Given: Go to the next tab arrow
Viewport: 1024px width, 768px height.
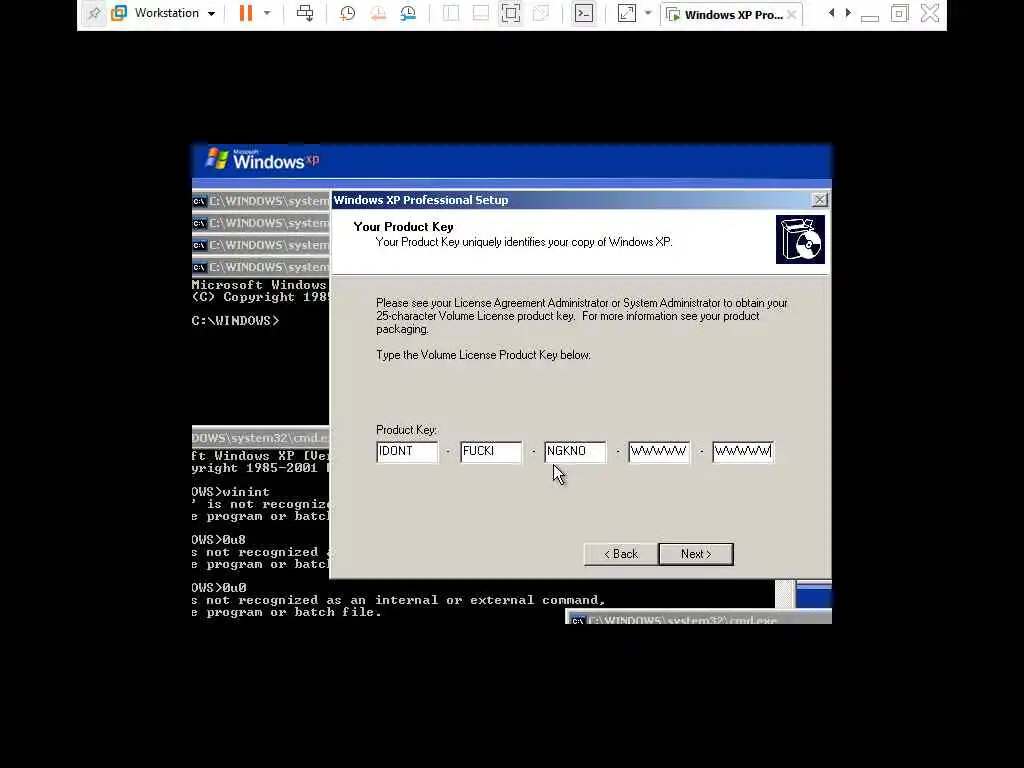Looking at the screenshot, I should pyautogui.click(x=848, y=13).
